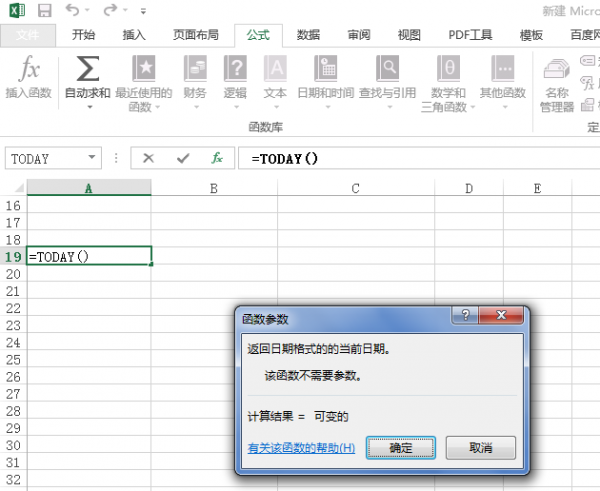Click the AutoSum sigma icon
This screenshot has width=600, height=491.
click(x=88, y=69)
